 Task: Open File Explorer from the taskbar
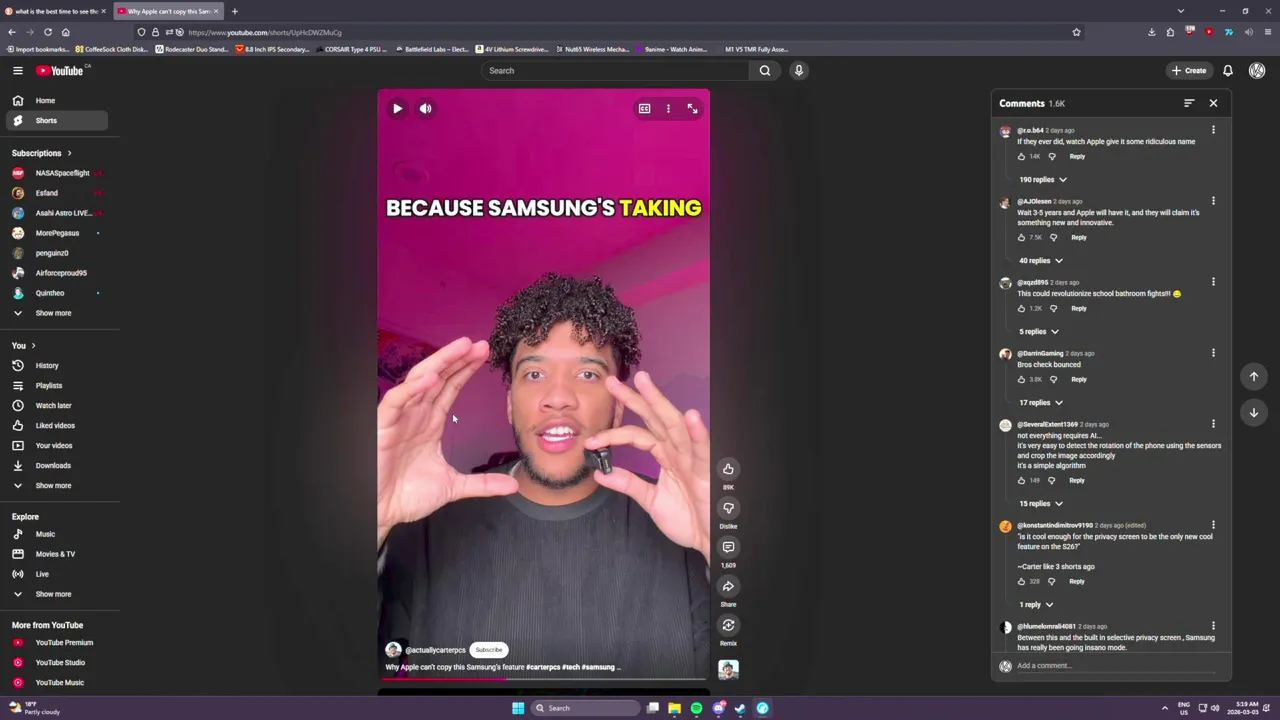674,708
